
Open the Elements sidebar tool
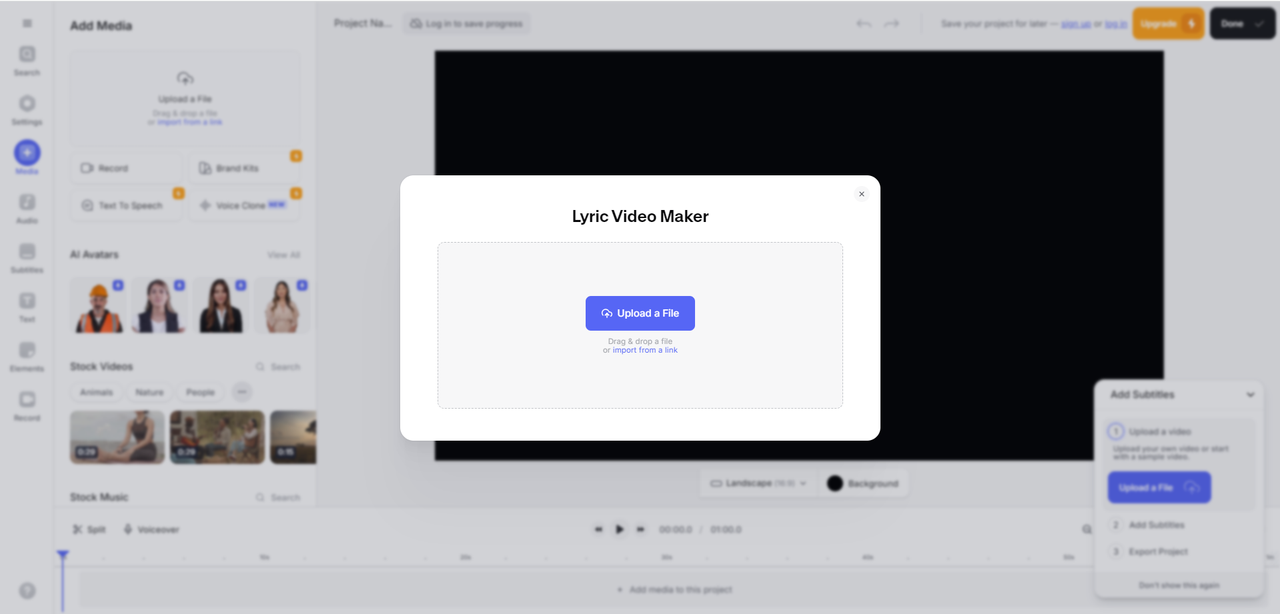[x=27, y=356]
